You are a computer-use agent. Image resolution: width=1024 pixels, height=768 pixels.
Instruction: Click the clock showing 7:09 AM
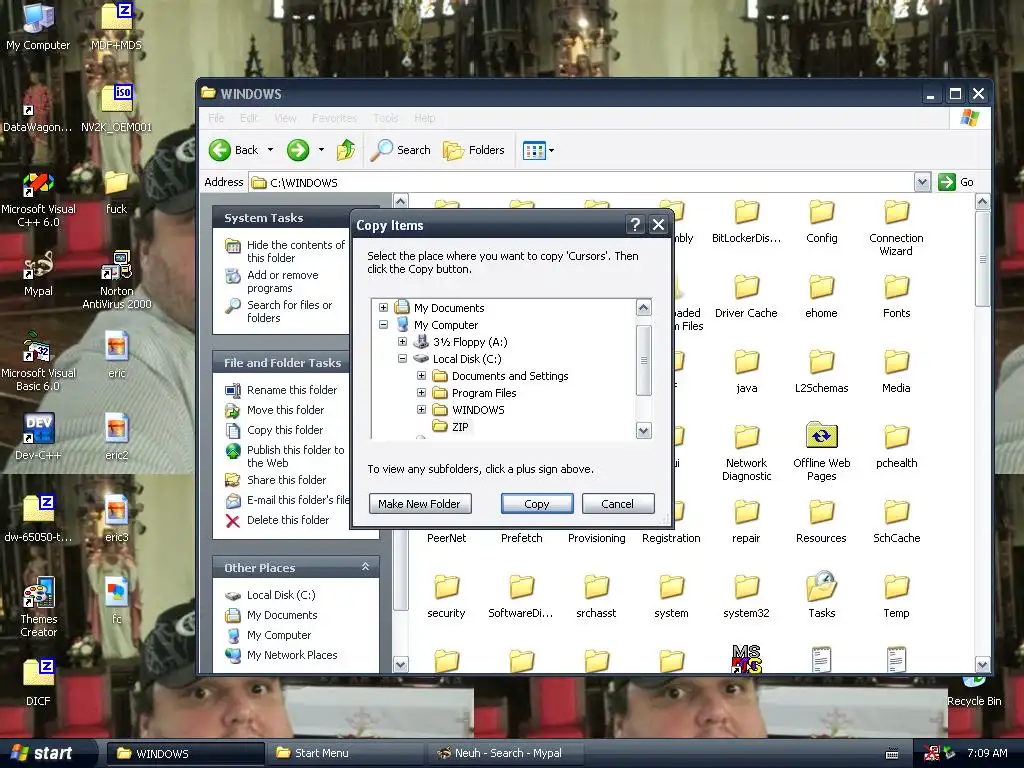click(987, 753)
